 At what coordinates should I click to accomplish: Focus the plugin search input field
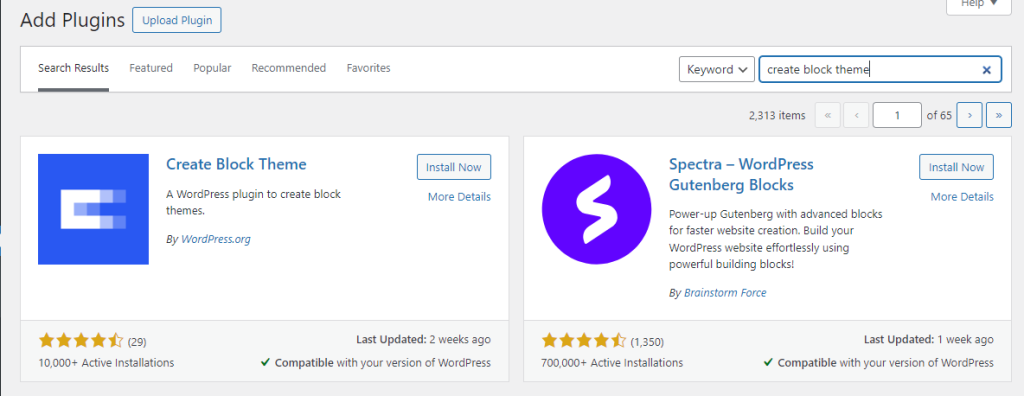click(872, 69)
